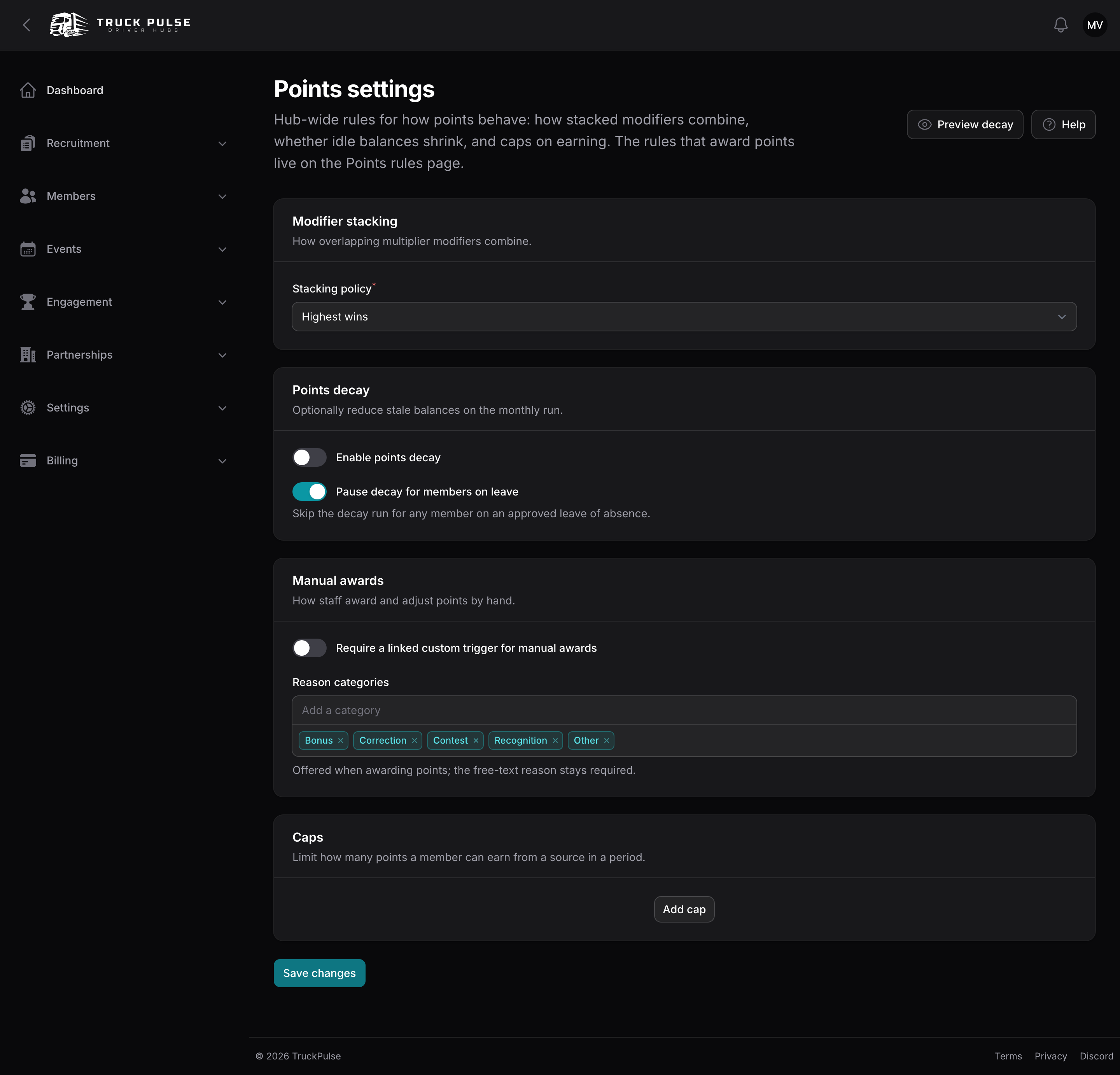Open the Terms footer link
The width and height of the screenshot is (1120, 1075).
pyautogui.click(x=1008, y=1056)
